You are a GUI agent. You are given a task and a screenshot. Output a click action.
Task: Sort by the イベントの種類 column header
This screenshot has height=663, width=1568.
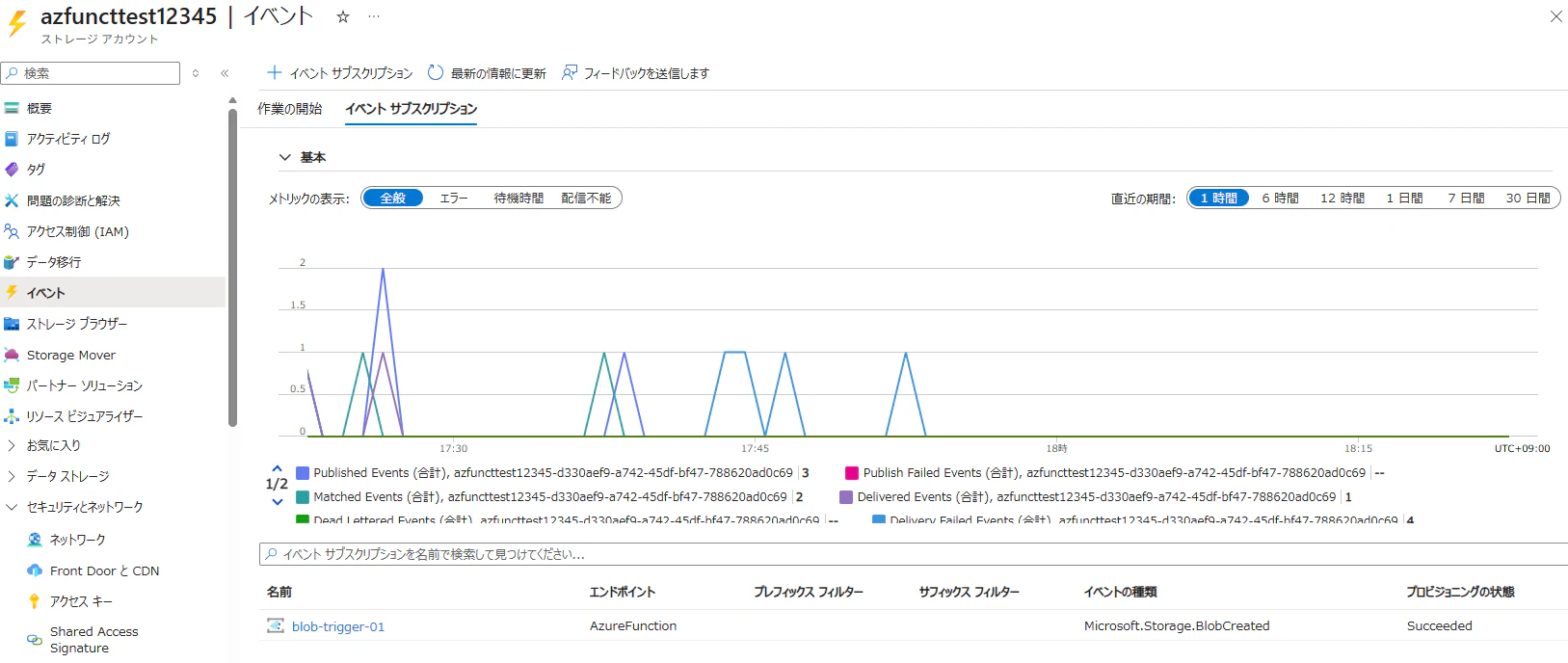[x=1120, y=592]
